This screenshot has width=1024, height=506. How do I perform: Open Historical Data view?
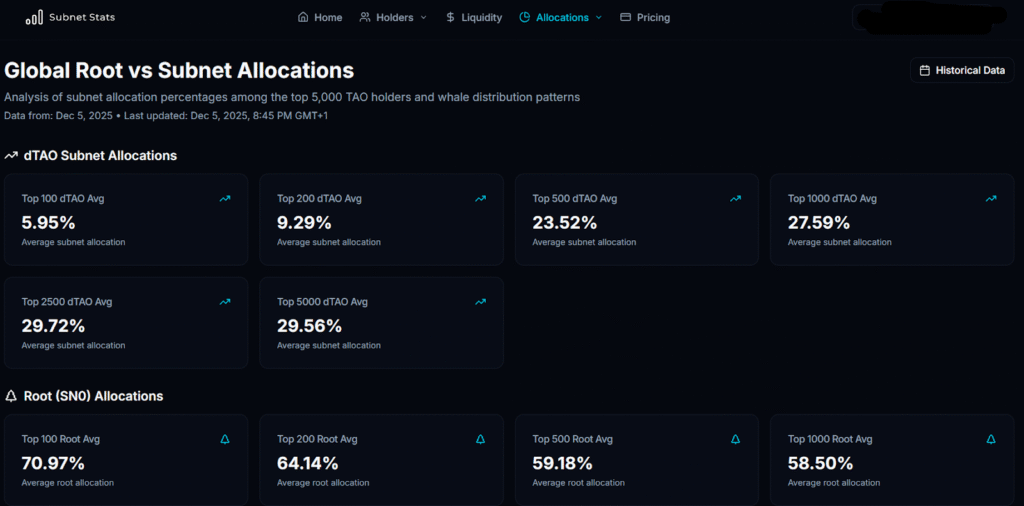(x=962, y=71)
